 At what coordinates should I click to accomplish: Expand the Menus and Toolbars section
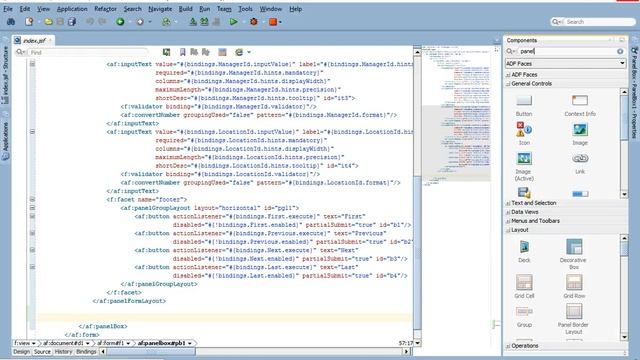click(x=508, y=221)
